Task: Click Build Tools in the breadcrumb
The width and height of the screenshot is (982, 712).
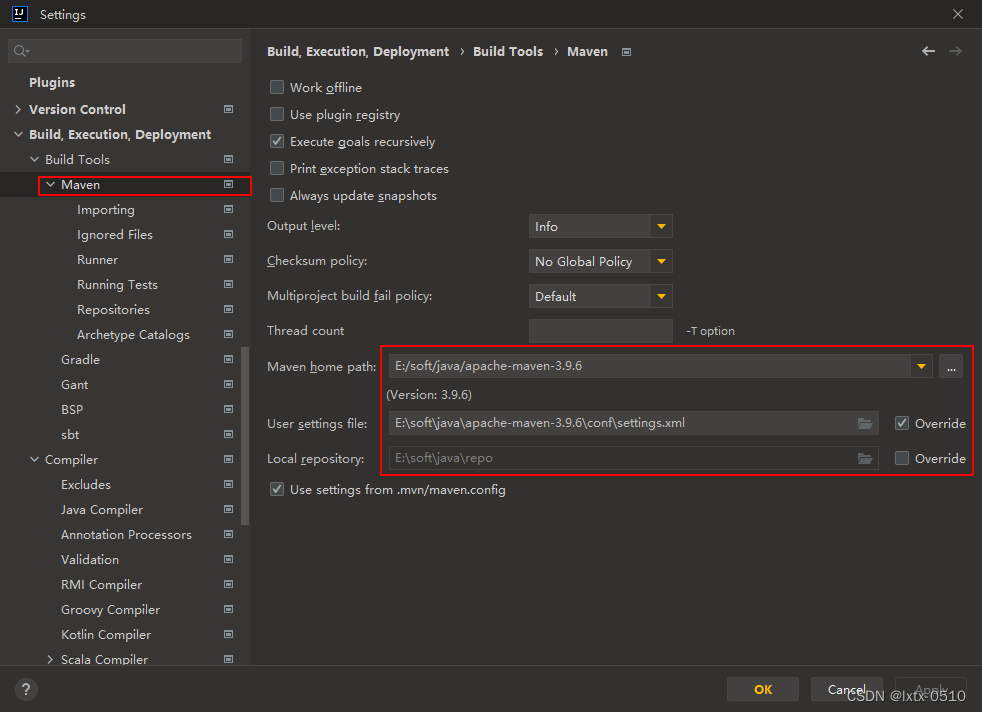Action: click(508, 51)
